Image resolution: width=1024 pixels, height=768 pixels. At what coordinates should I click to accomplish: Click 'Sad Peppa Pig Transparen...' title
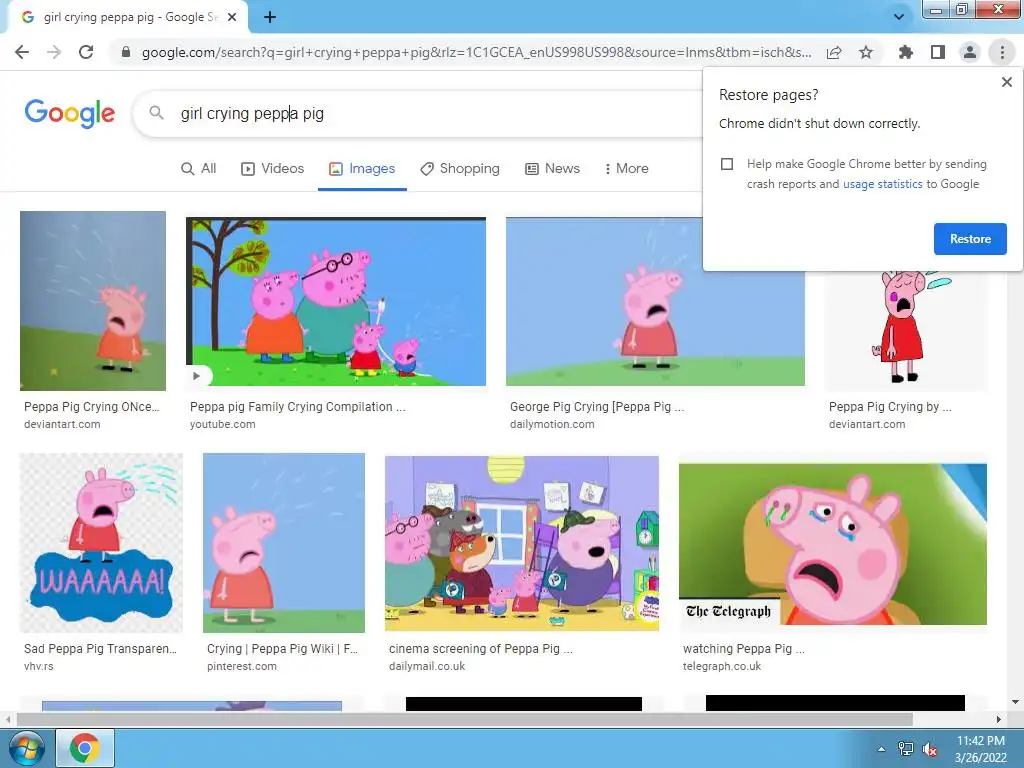click(x=101, y=649)
